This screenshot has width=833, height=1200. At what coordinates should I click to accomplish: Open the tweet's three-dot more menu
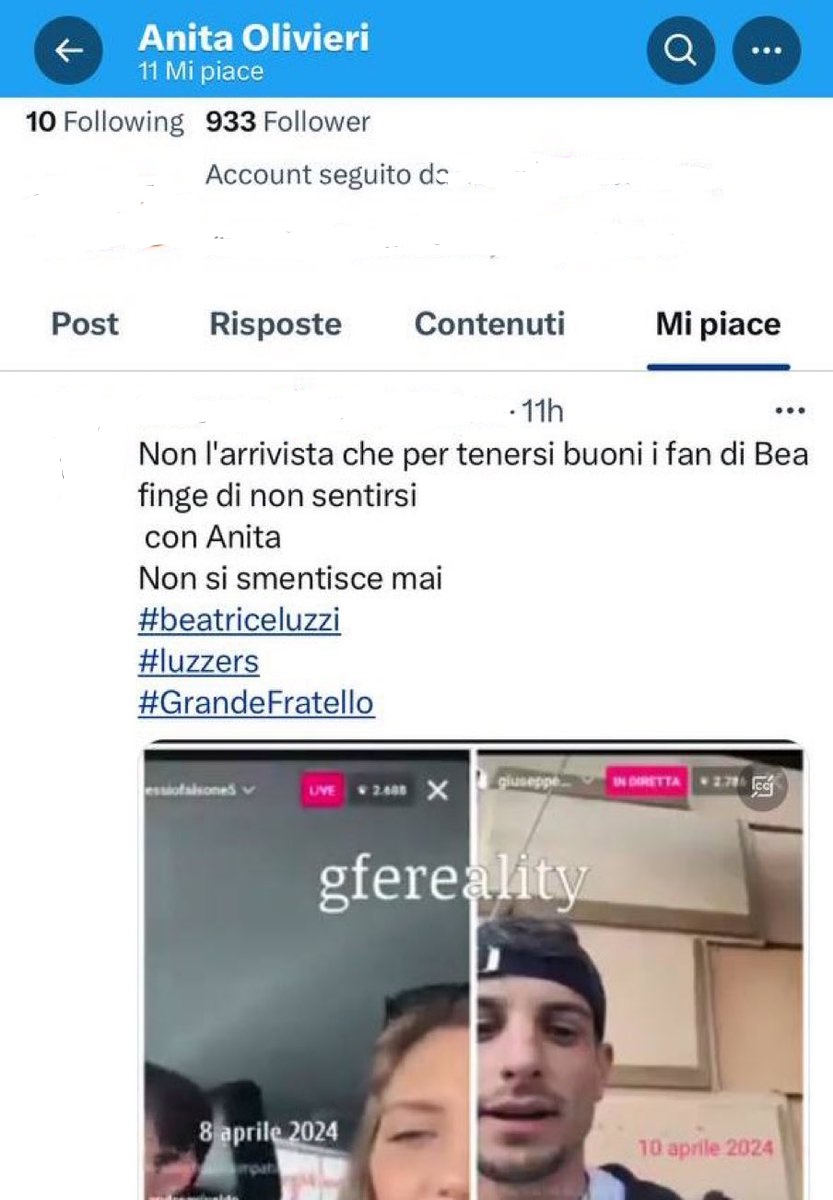(x=790, y=410)
